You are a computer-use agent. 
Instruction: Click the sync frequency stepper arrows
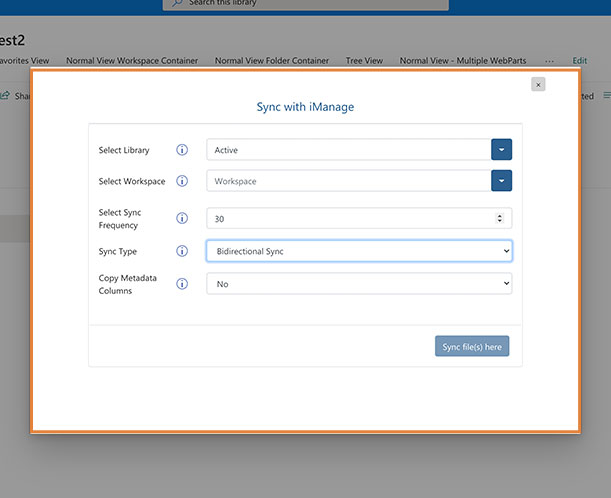(x=500, y=218)
